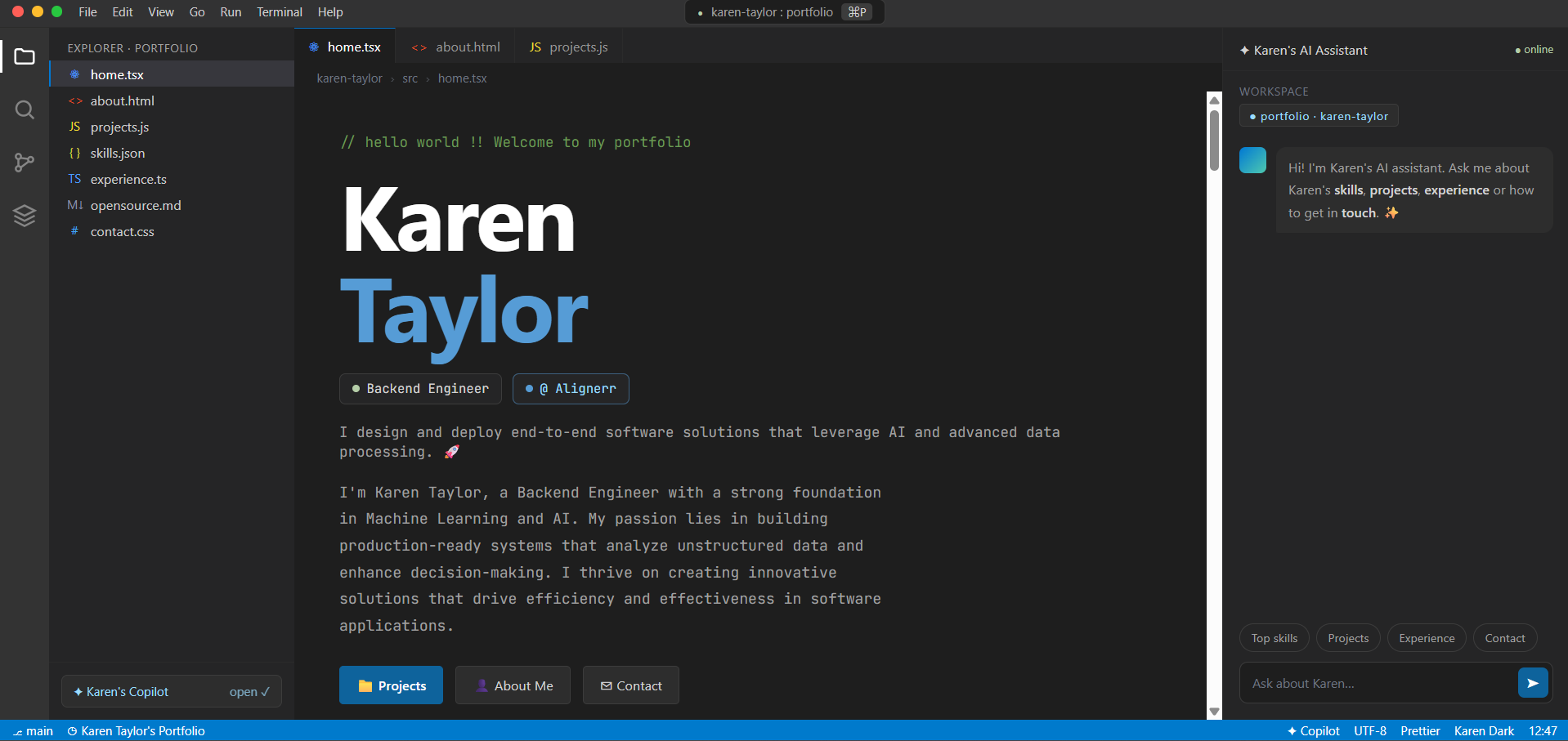The image size is (1568, 741).
Task: Click home.tsx in the breadcrumb
Action: pos(462,78)
